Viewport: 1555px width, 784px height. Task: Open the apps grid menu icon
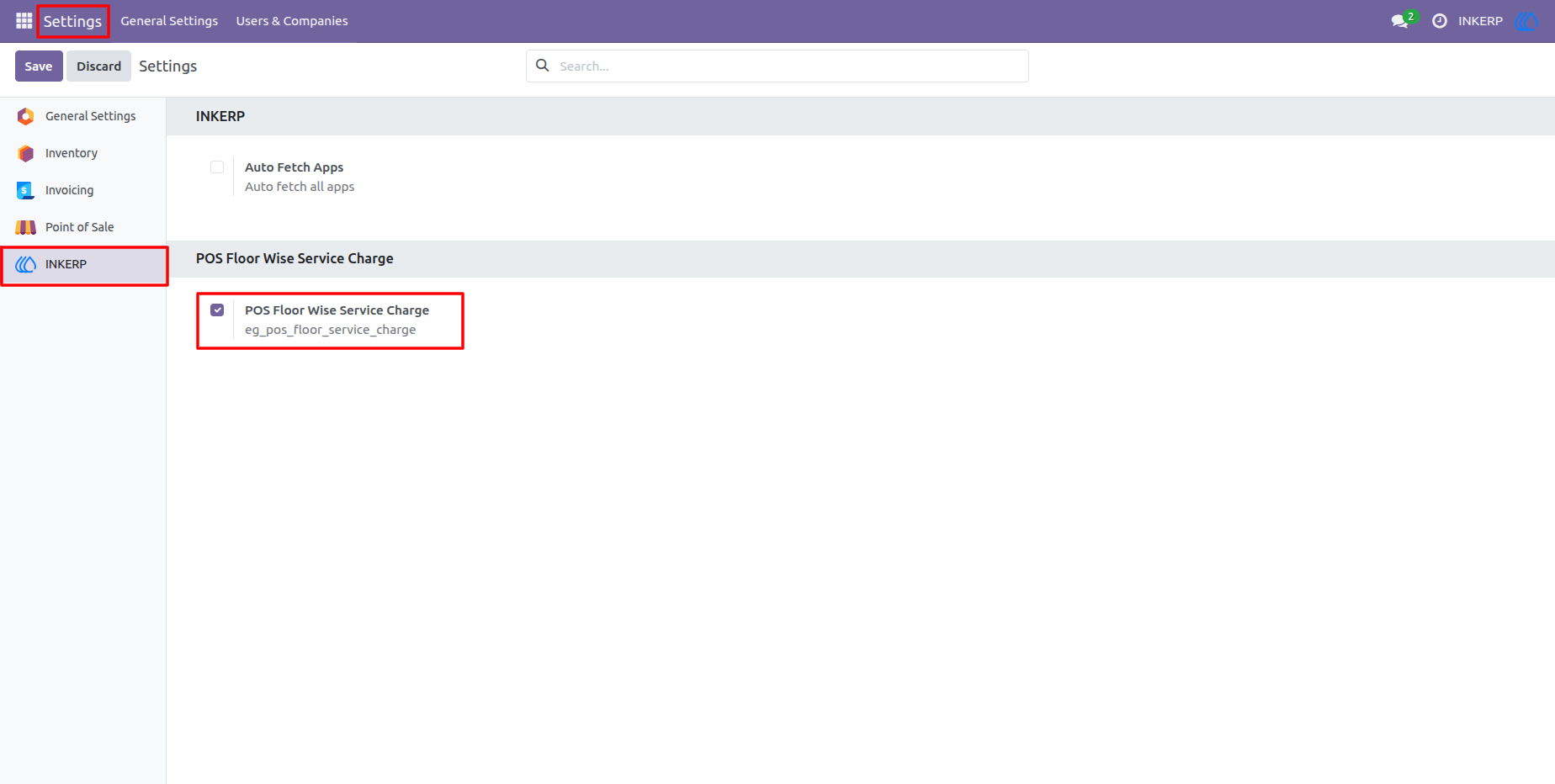pos(24,21)
